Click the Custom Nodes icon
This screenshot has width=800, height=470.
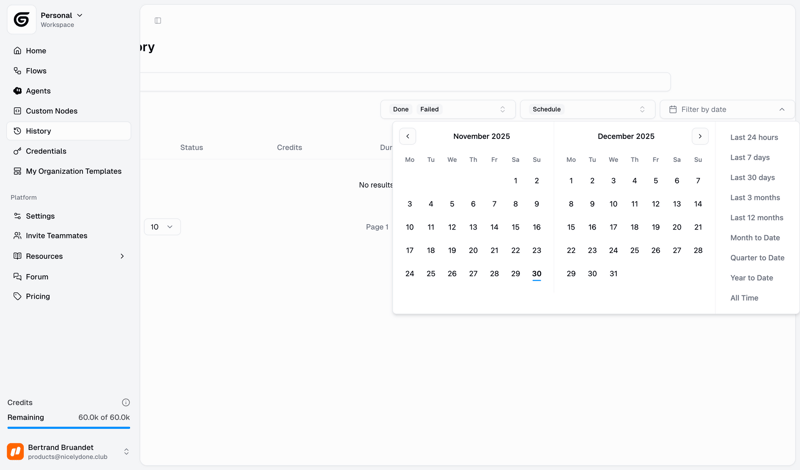[17, 111]
